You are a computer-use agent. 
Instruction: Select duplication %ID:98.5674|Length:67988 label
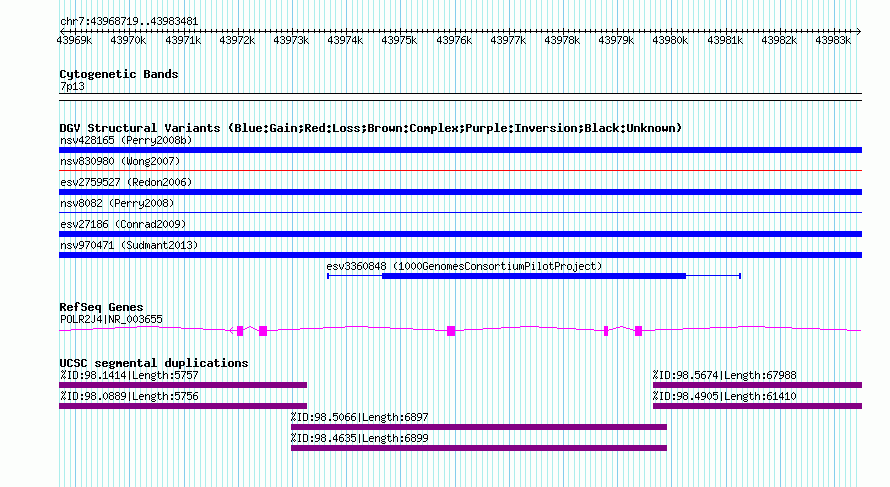[725, 375]
